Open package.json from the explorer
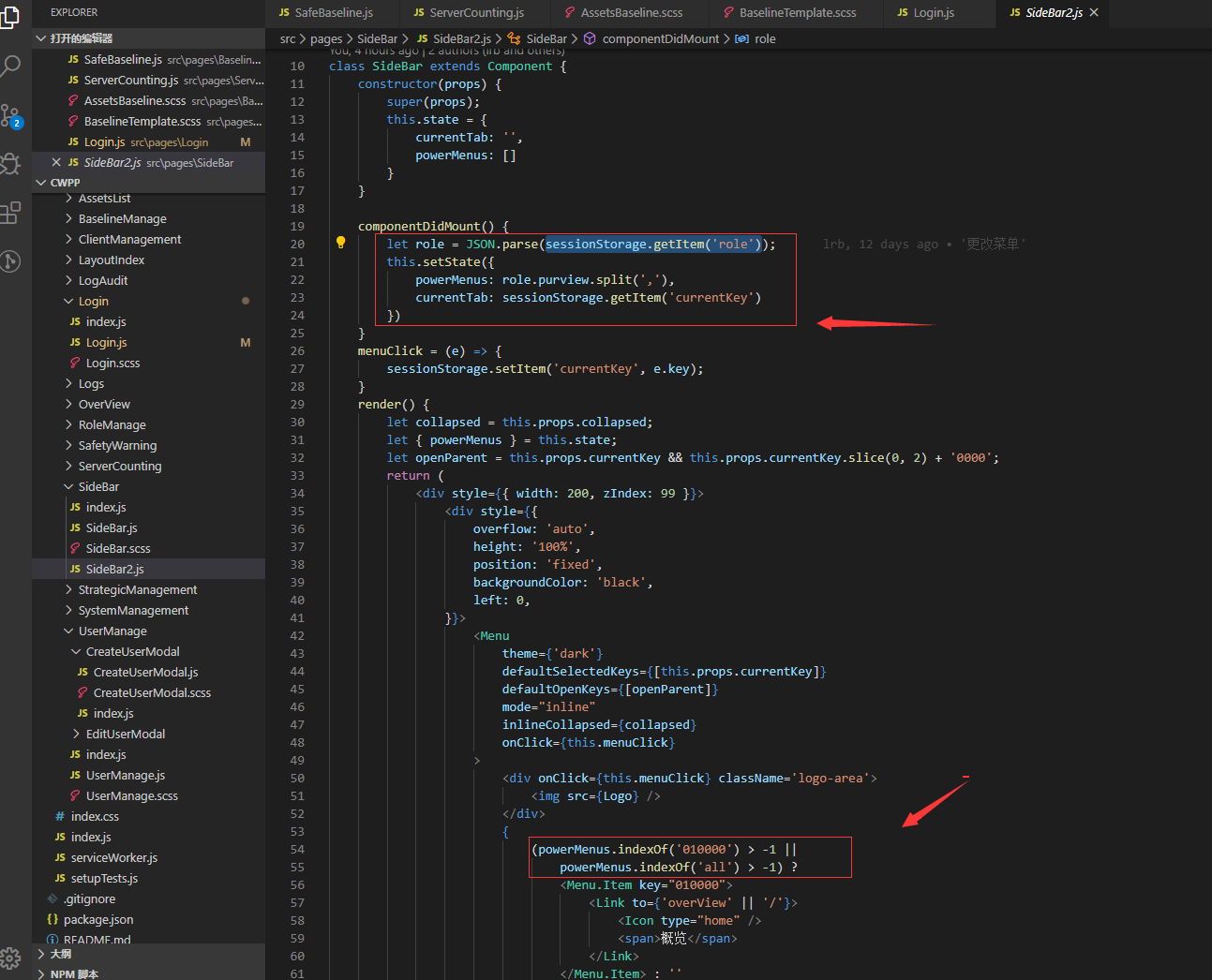Viewport: 1212px width, 980px height. pyautogui.click(x=97, y=919)
